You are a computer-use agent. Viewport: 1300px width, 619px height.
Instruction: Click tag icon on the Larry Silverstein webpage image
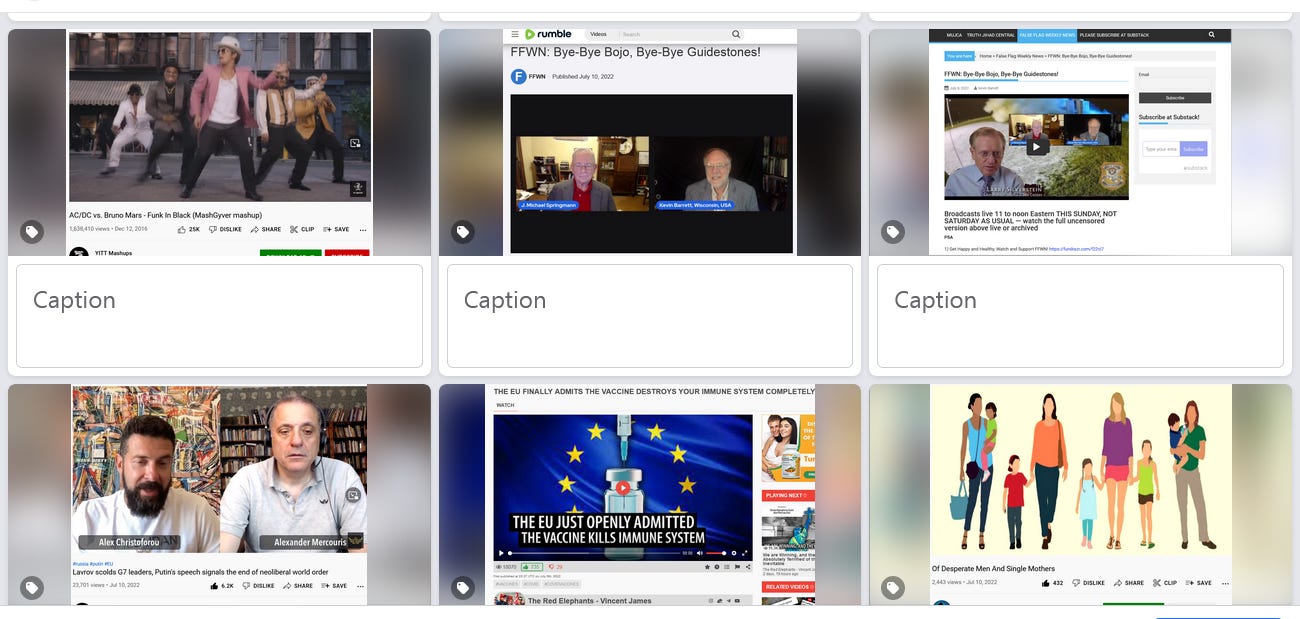[x=892, y=232]
